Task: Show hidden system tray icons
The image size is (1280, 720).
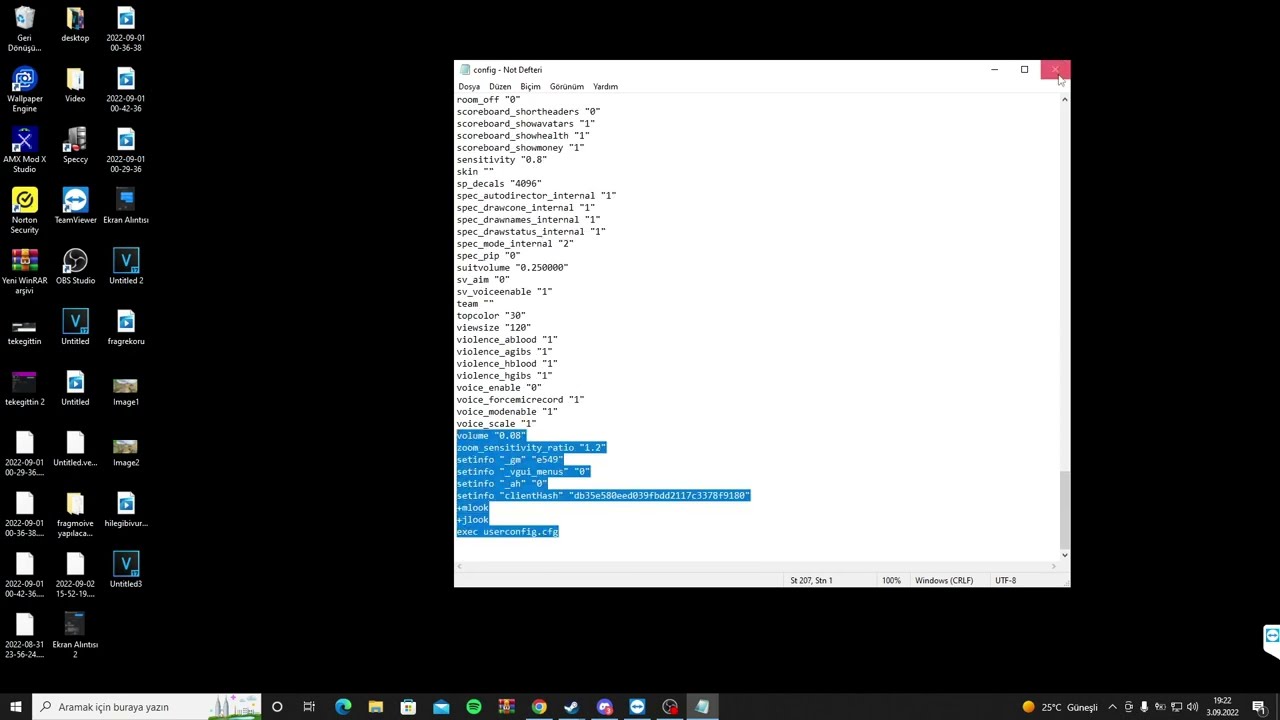Action: pos(1112,707)
